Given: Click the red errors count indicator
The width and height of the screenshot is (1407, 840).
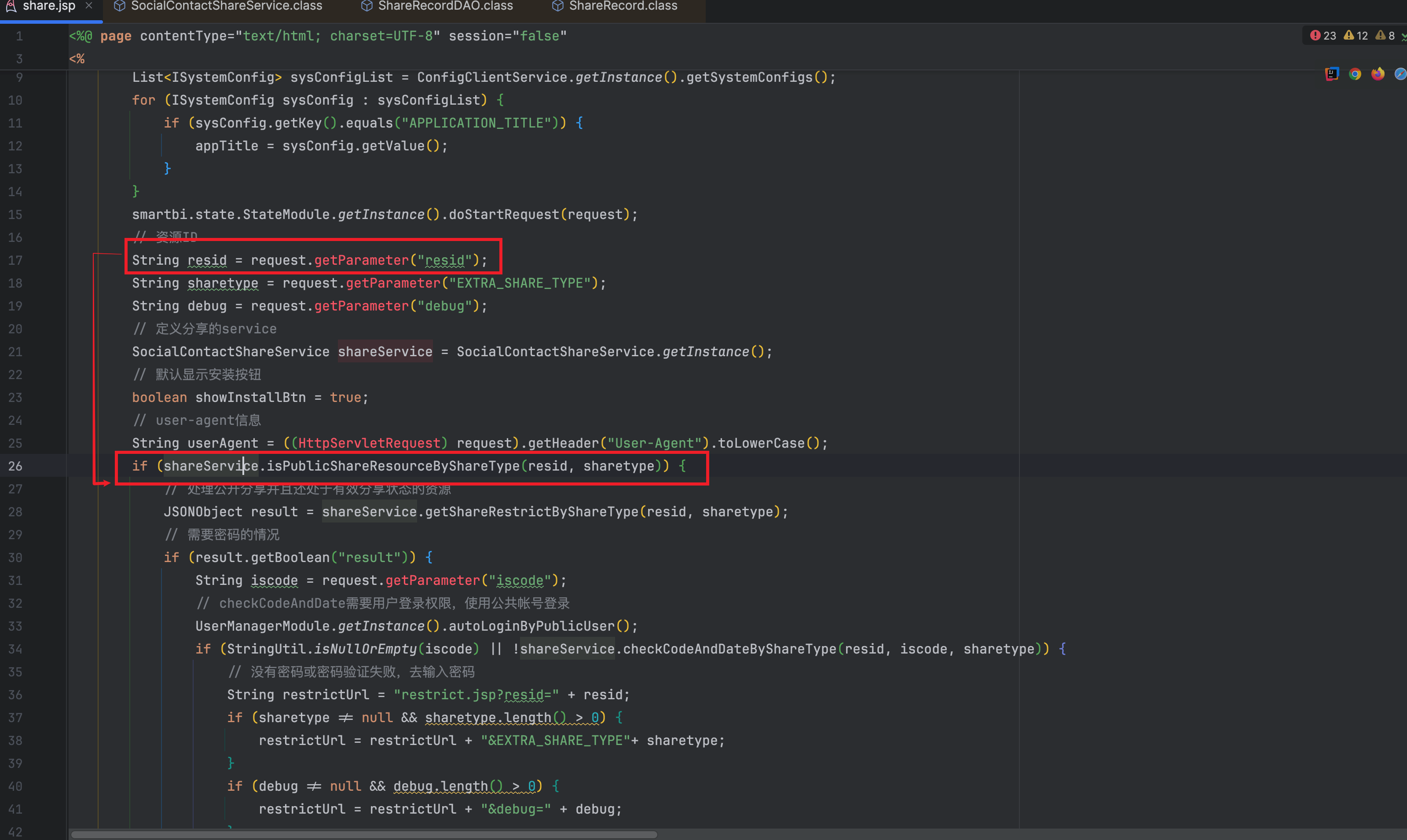Looking at the screenshot, I should click(x=1323, y=36).
